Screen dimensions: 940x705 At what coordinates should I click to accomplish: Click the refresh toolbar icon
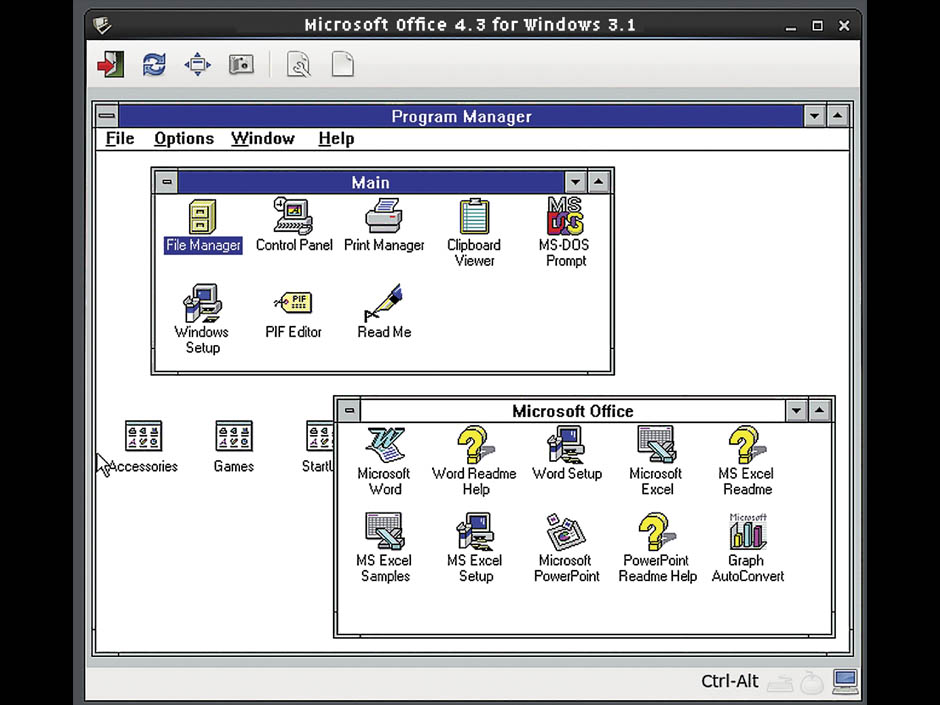pyautogui.click(x=154, y=64)
